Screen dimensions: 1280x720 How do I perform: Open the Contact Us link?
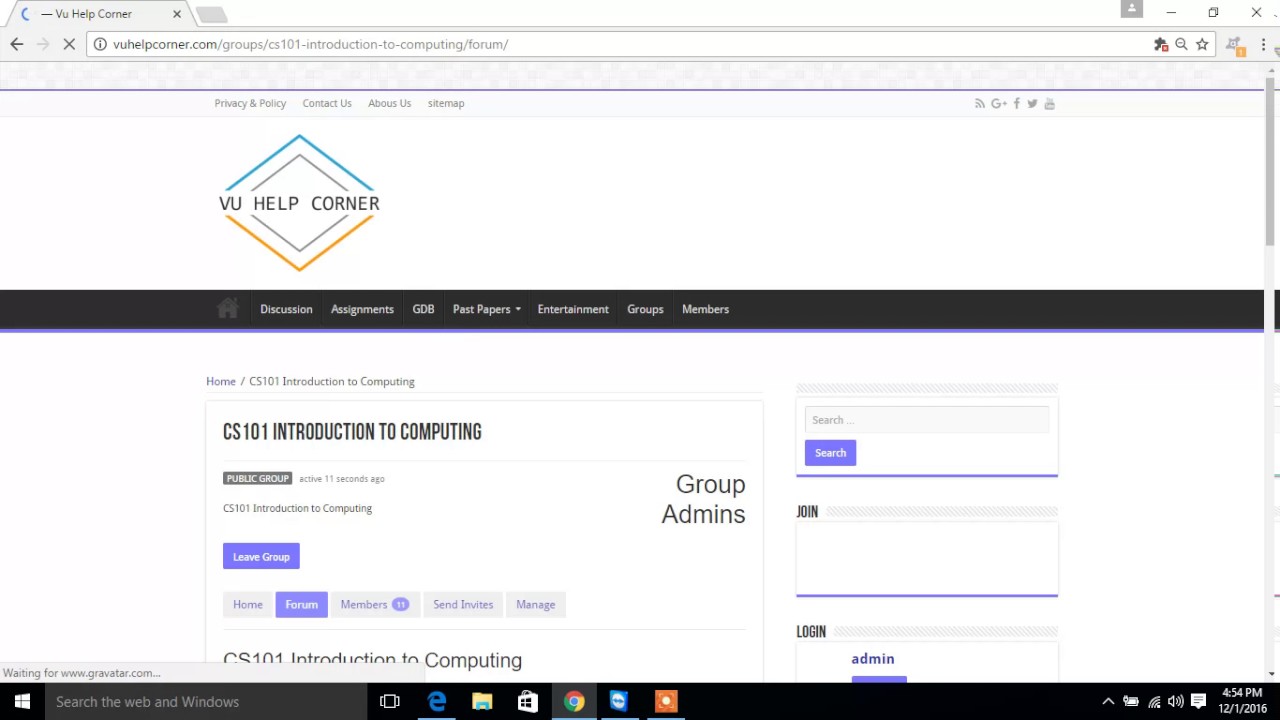tap(327, 103)
